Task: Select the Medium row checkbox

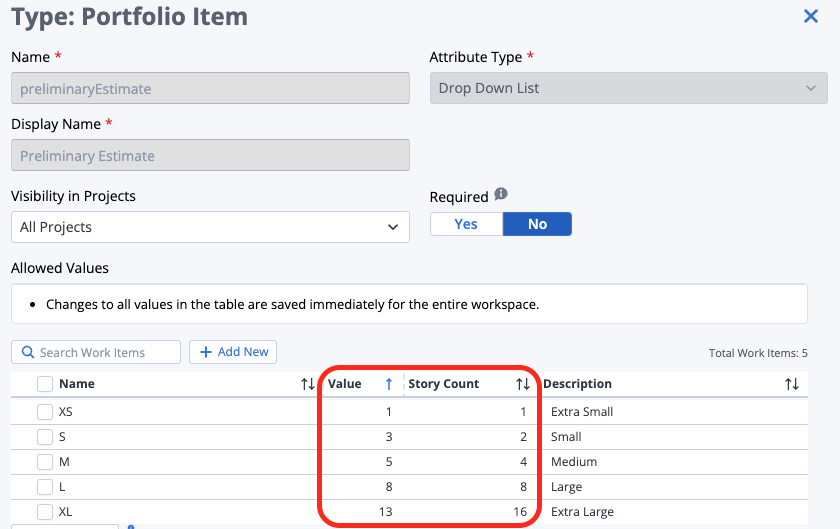Action: 45,462
